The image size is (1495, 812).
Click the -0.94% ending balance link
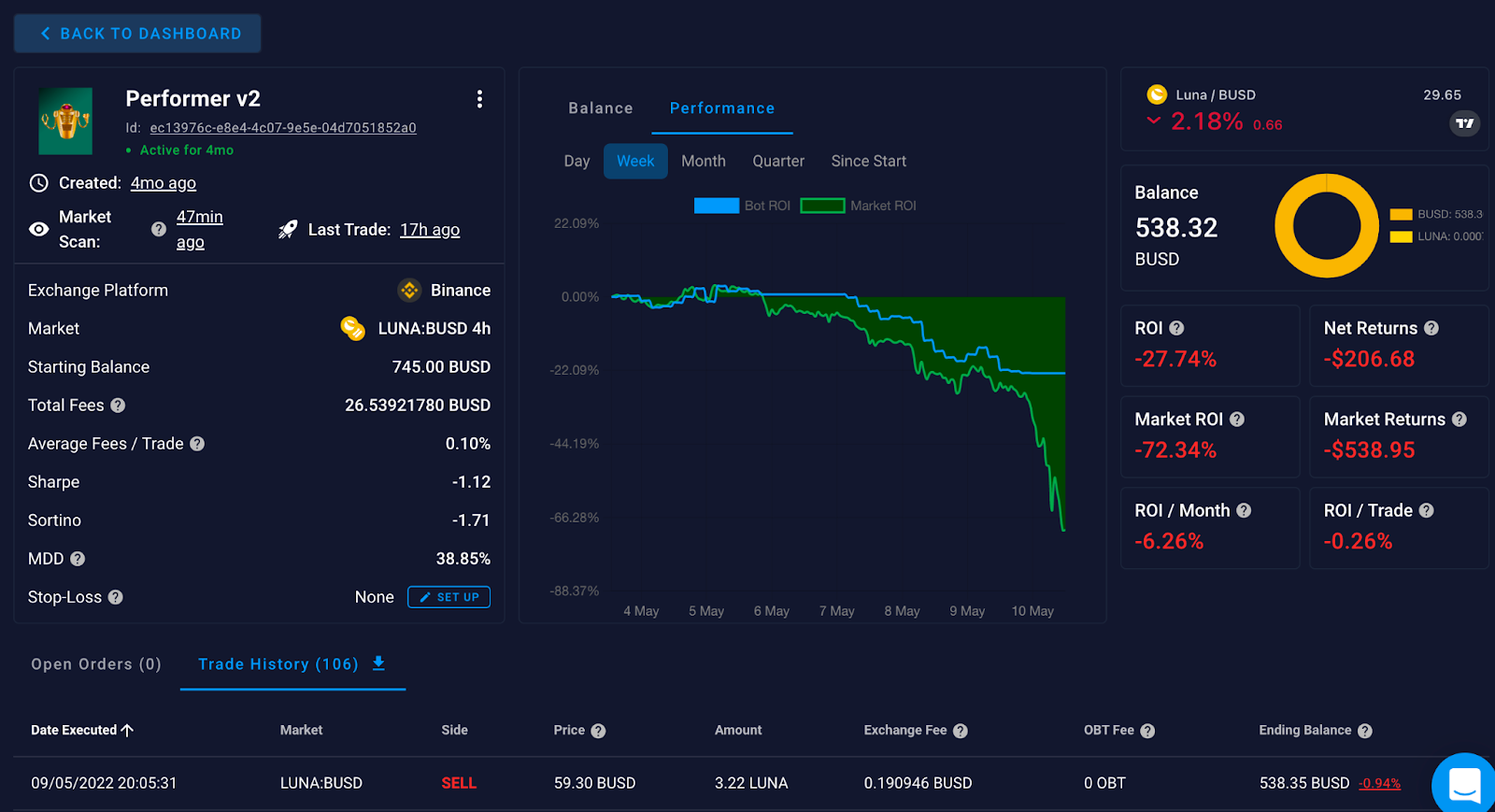pos(1379,783)
